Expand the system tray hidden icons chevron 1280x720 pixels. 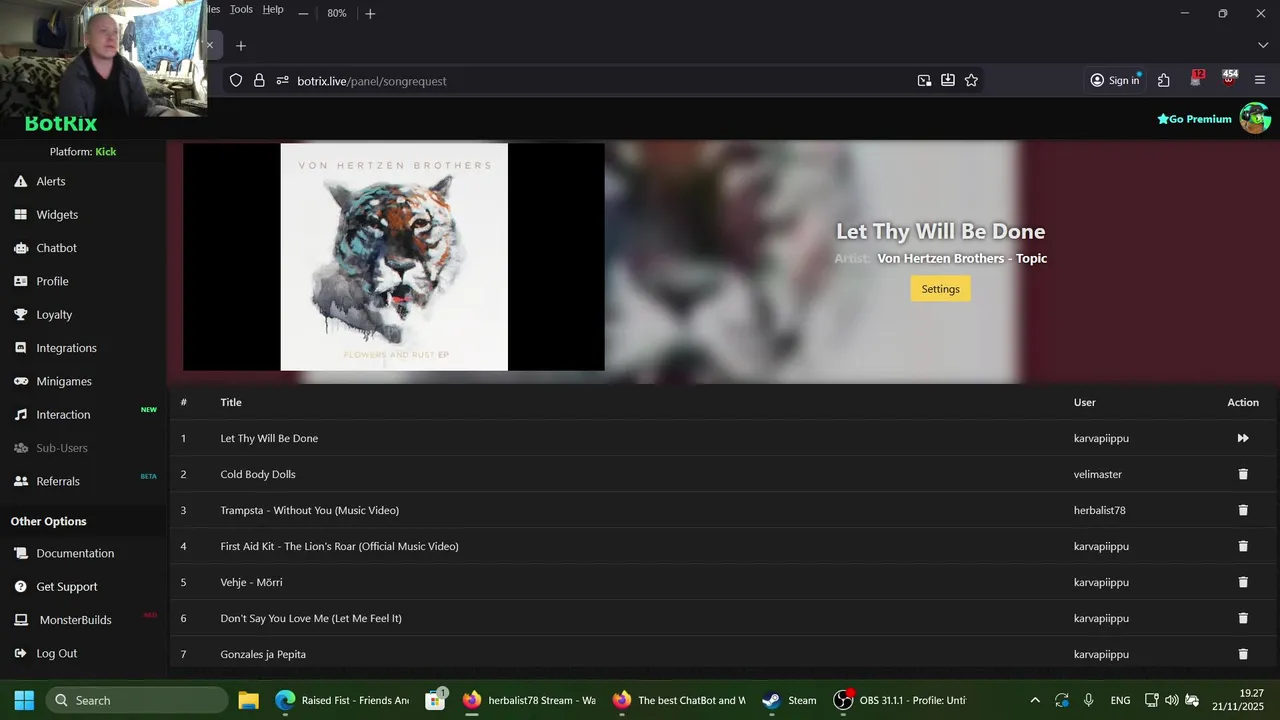click(1035, 700)
